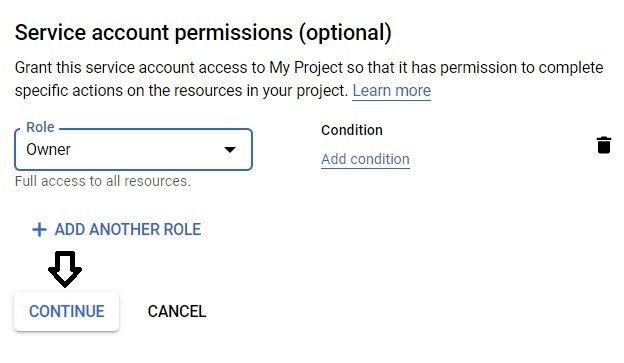Proceed with the CONTINUE button

coord(66,311)
